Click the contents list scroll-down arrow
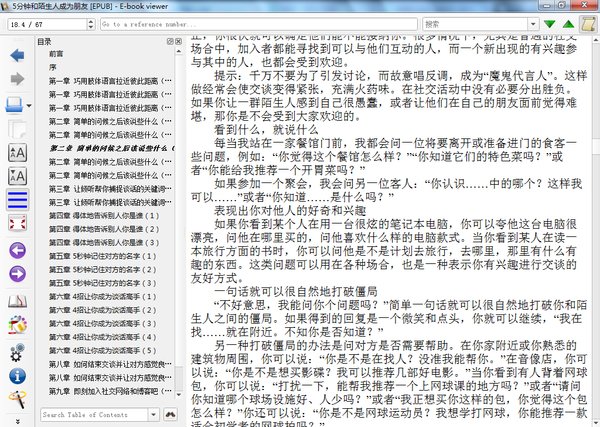Image resolution: width=600 pixels, height=427 pixels. click(x=179, y=394)
